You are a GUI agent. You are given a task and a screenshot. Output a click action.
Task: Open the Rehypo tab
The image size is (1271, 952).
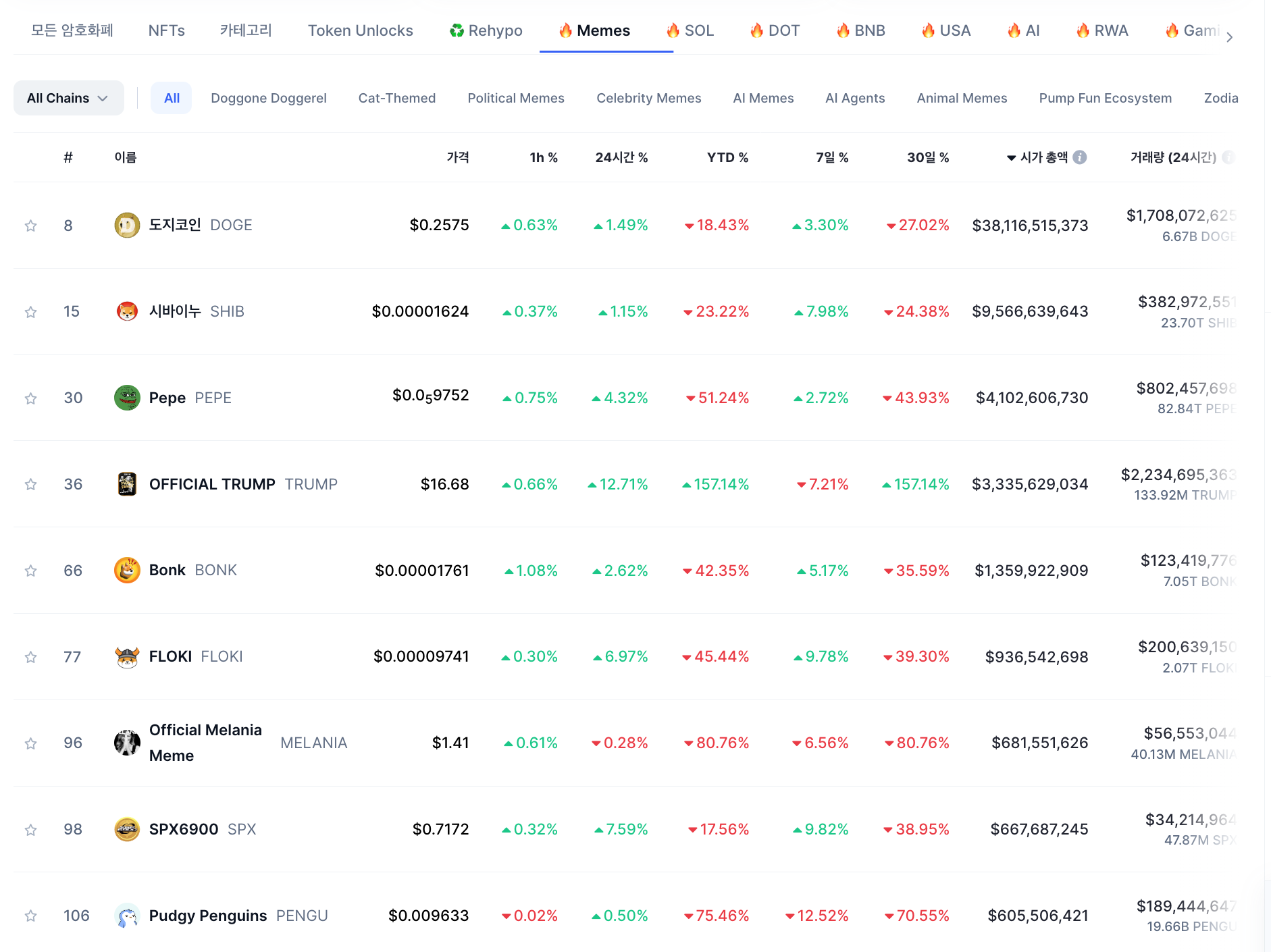click(x=486, y=30)
